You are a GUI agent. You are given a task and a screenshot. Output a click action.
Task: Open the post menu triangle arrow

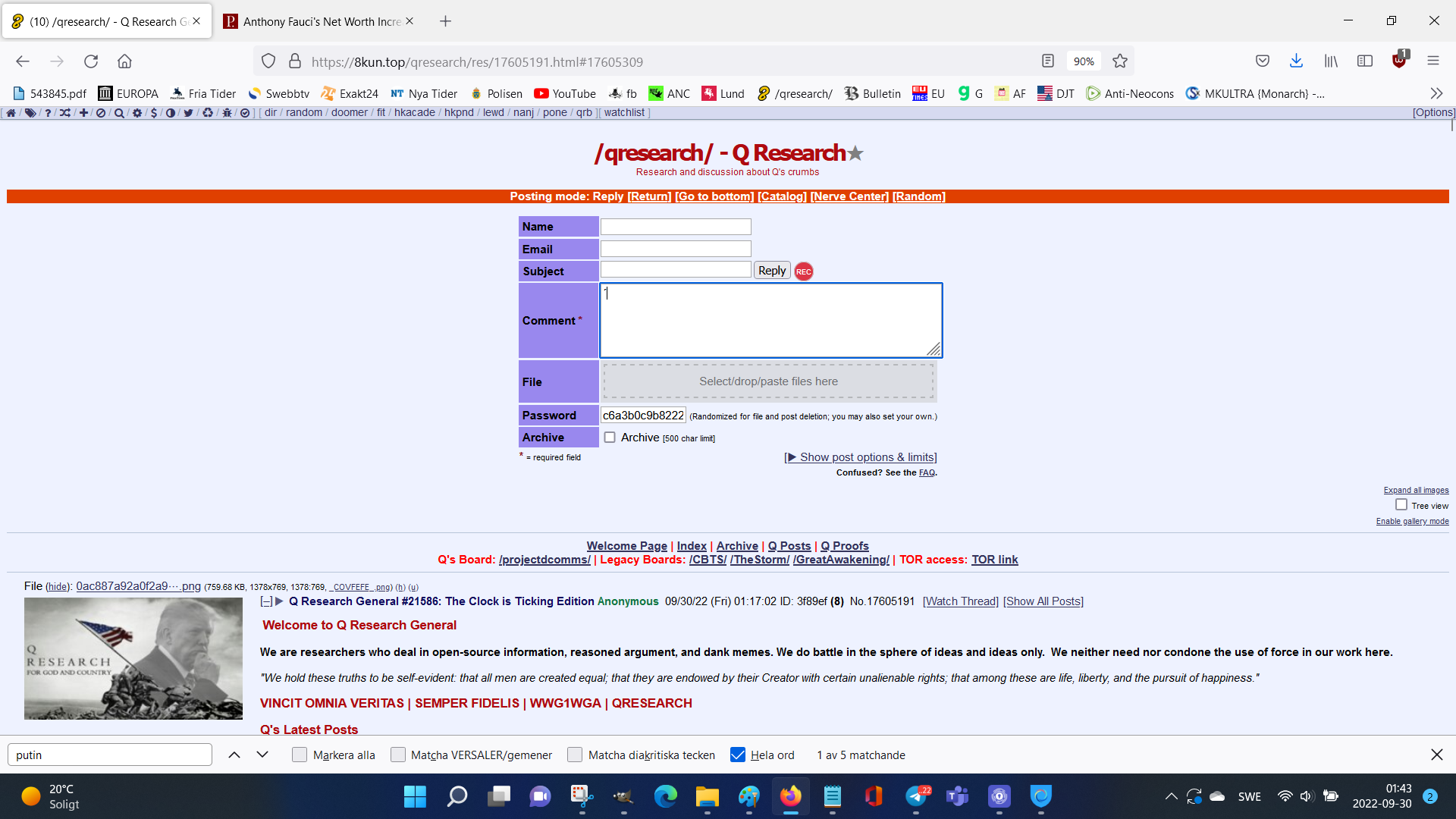279,602
